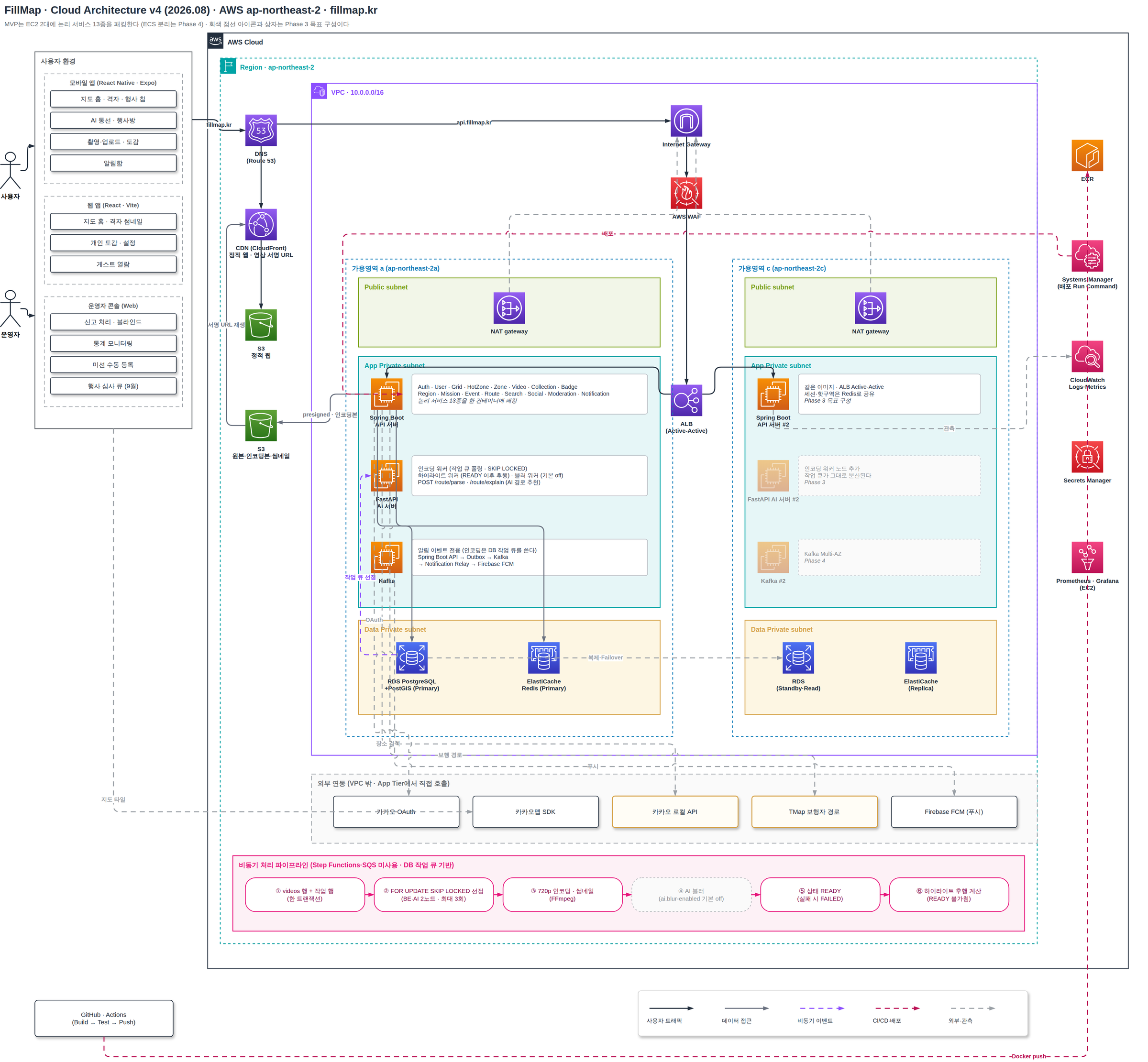Select the CI/CD·배포 legend entry
The image size is (1148, 1062).
(895, 1014)
